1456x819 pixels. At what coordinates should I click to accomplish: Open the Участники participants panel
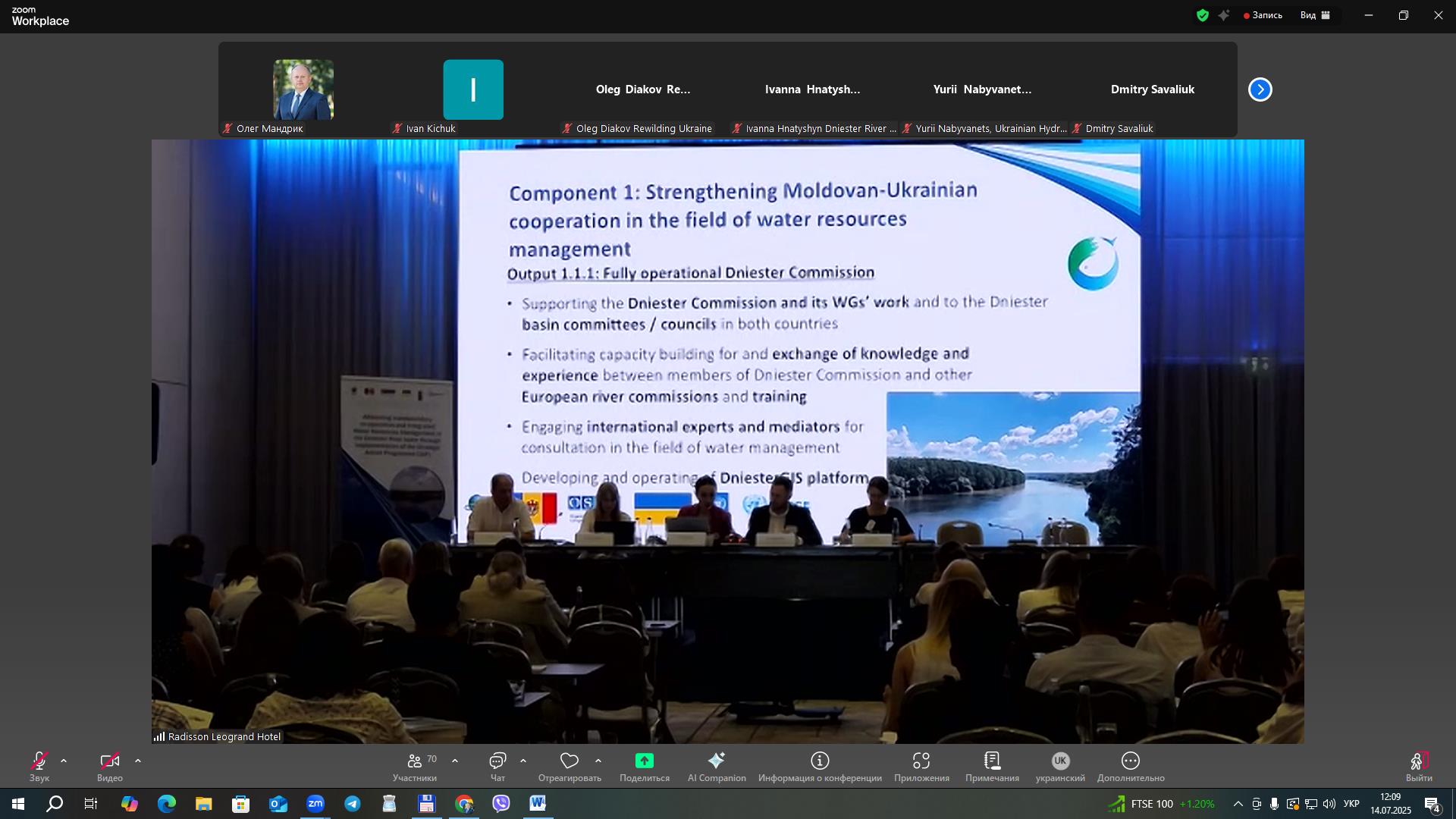(x=415, y=767)
